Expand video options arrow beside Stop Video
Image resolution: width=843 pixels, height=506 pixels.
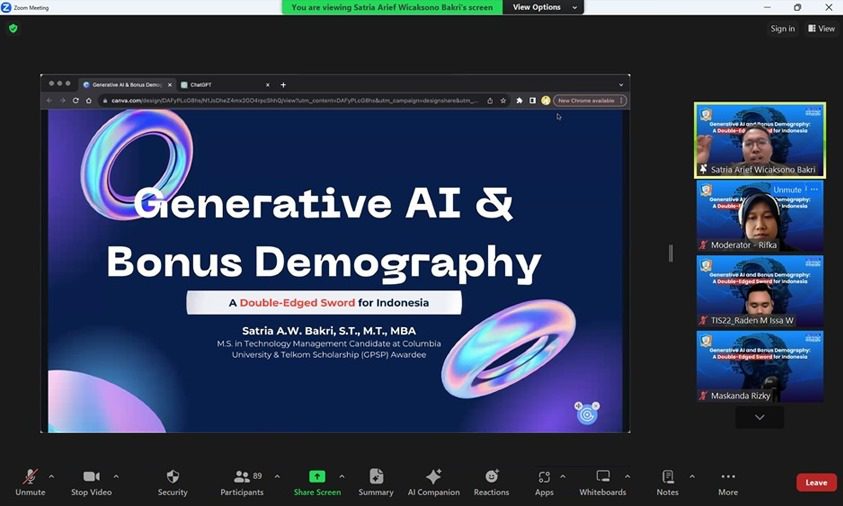116,476
